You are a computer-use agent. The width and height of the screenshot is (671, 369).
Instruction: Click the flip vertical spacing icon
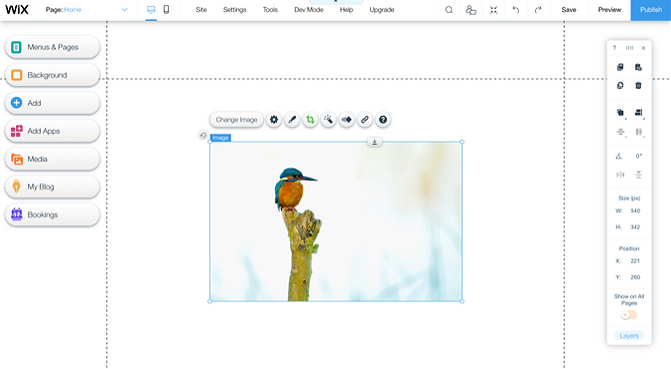638,175
